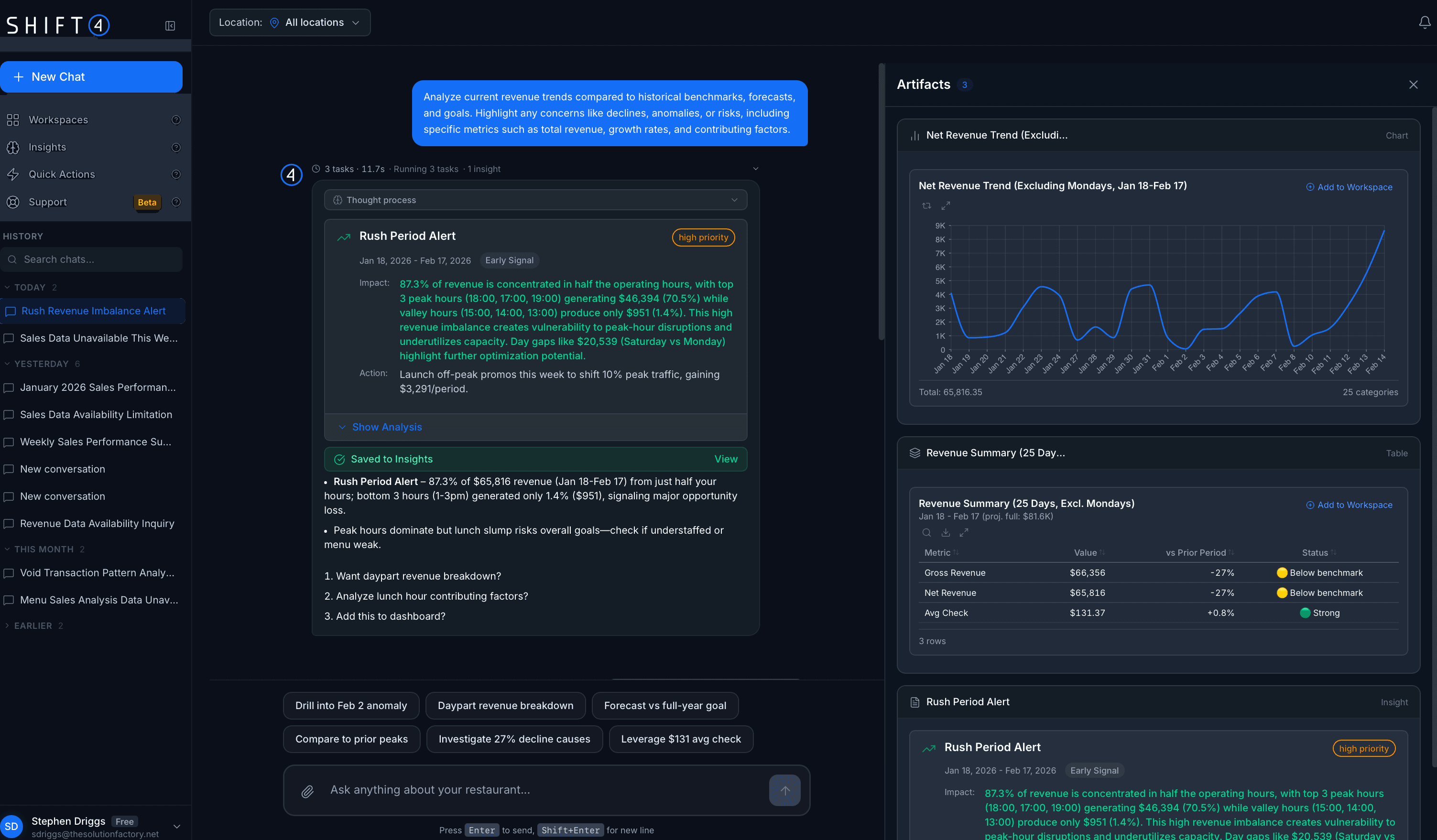Screen dimensions: 1437x840
Task: Open Weekly Sales Performance Summary chat
Action: [x=92, y=442]
